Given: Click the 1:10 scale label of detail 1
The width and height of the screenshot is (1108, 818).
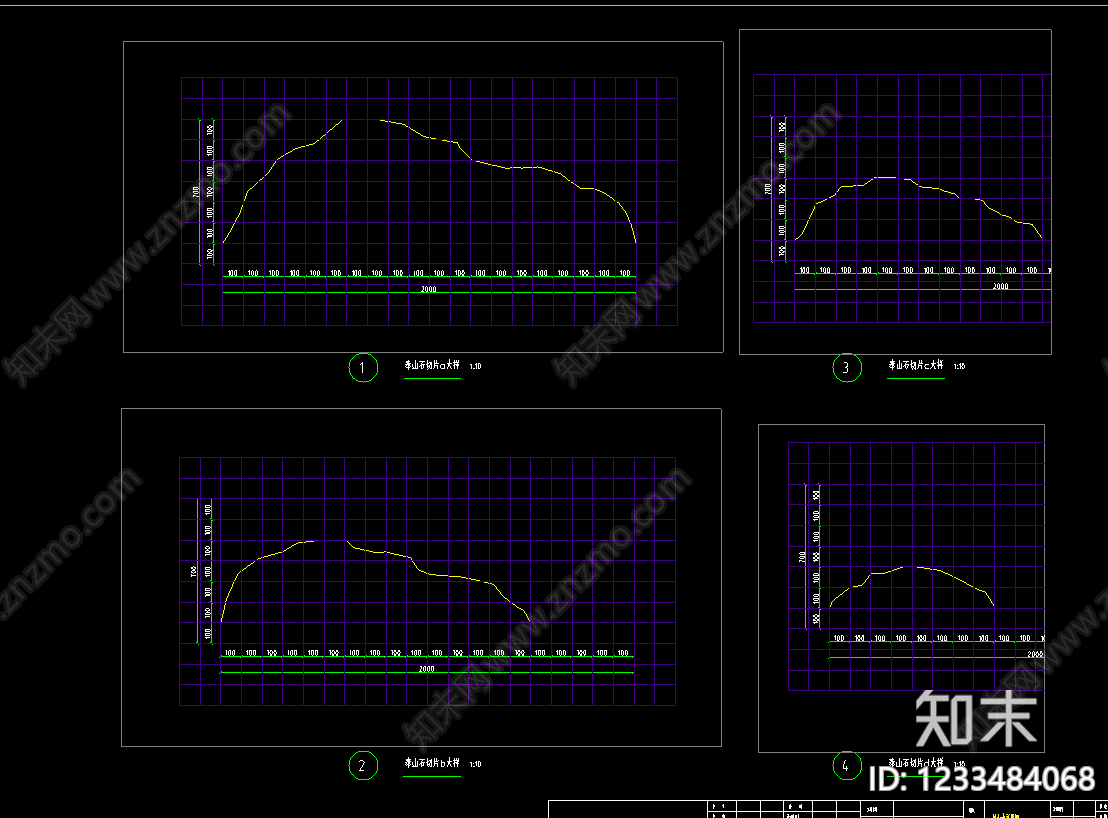Looking at the screenshot, I should pyautogui.click(x=476, y=366).
